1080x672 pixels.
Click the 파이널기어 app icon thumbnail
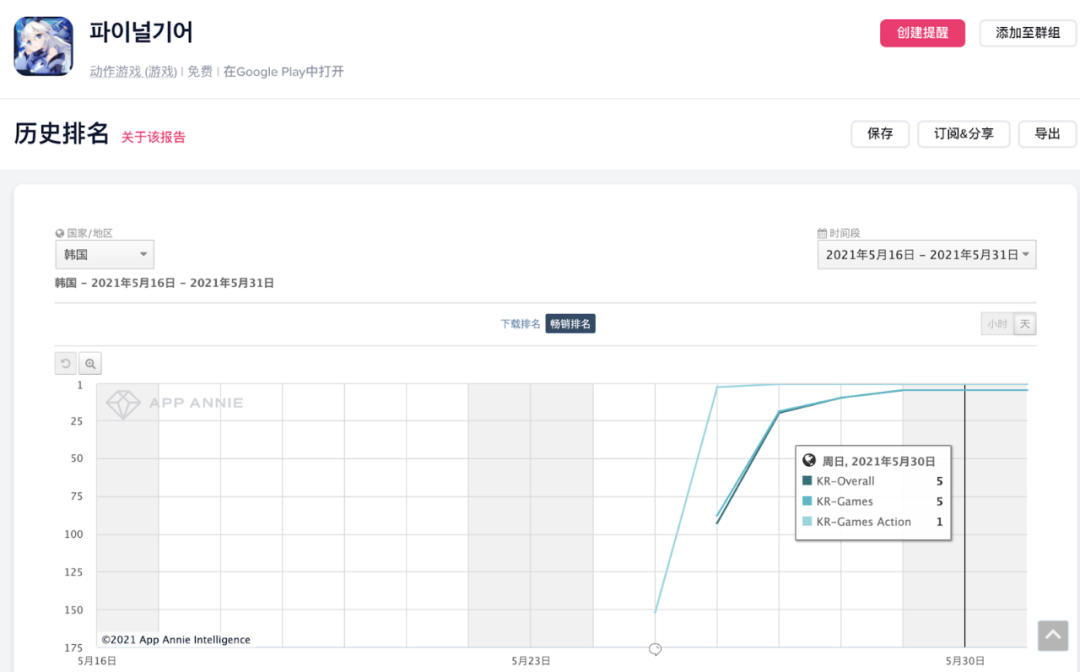pyautogui.click(x=43, y=46)
